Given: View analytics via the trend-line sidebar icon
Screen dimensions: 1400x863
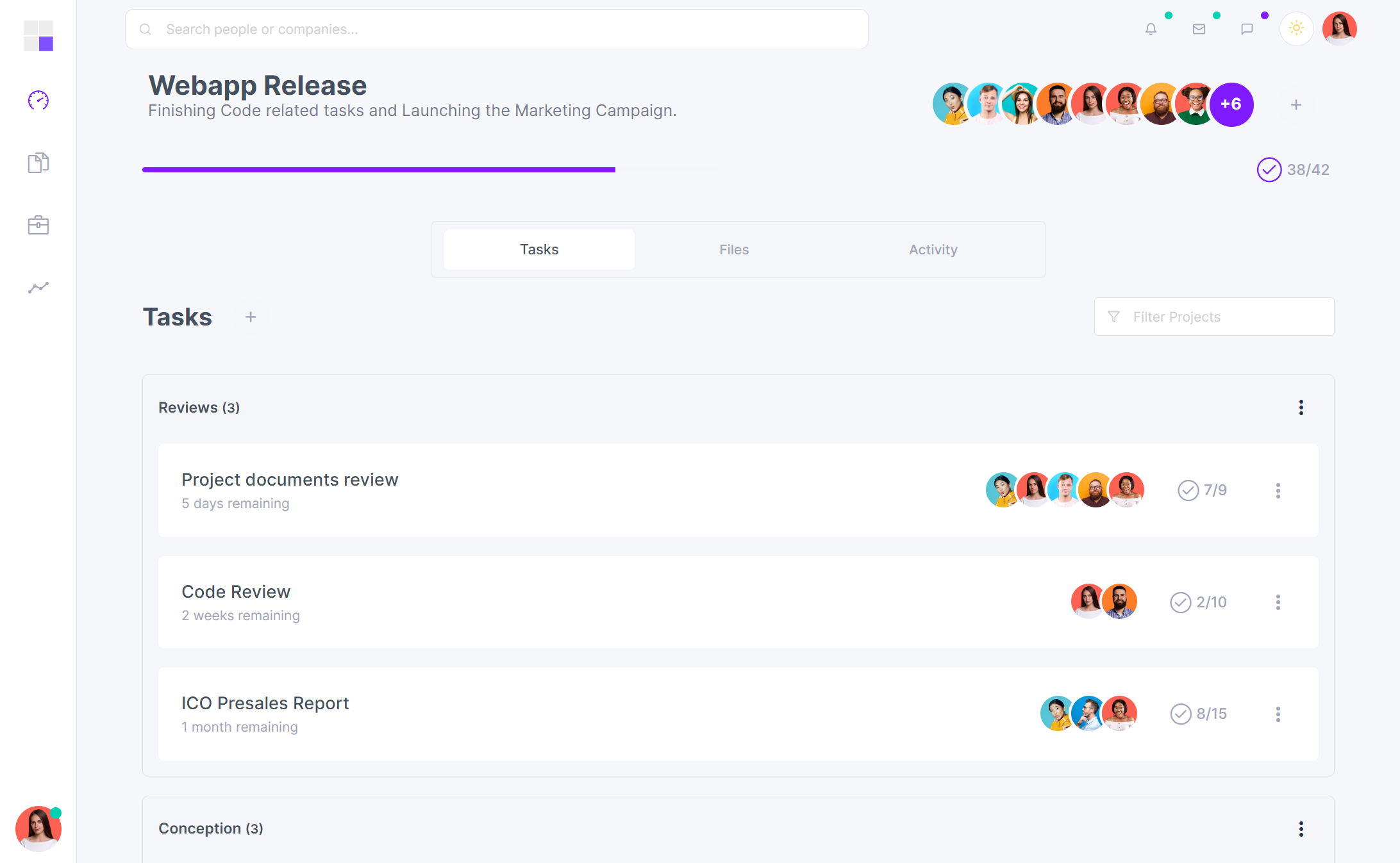Looking at the screenshot, I should pyautogui.click(x=38, y=287).
